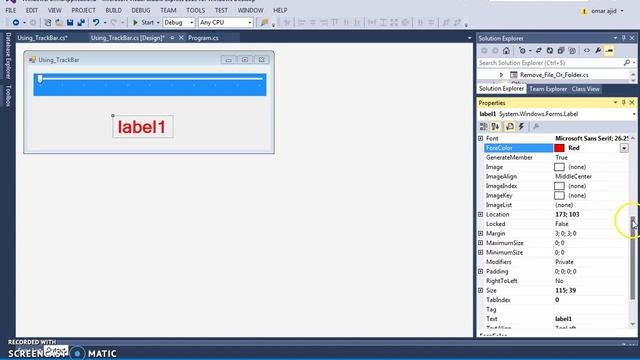
Task: Open the Debug configuration dropdown
Action: coord(191,22)
